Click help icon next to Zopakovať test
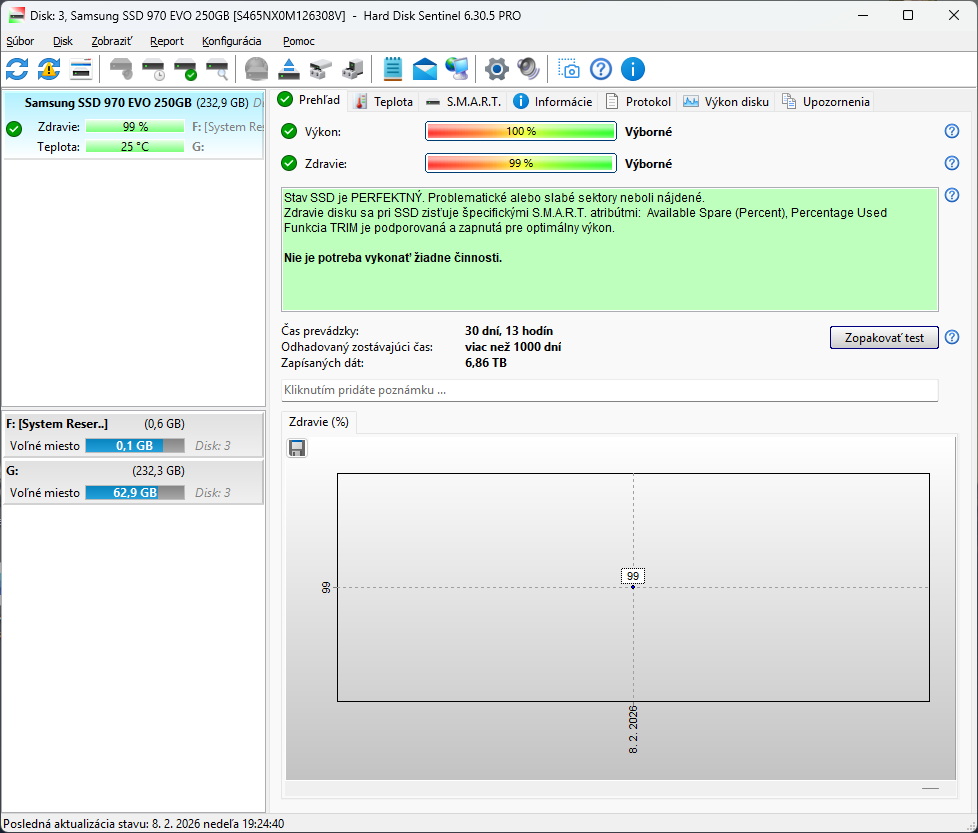Image resolution: width=978 pixels, height=833 pixels. point(952,337)
